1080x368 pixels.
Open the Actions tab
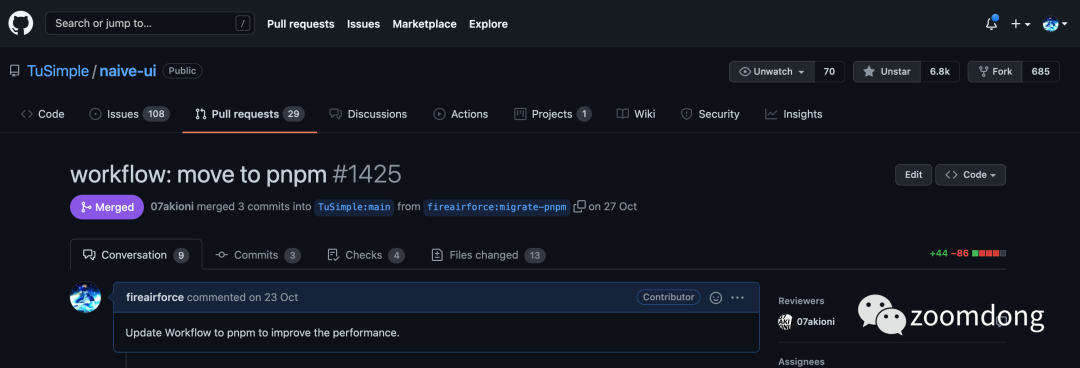(x=460, y=114)
